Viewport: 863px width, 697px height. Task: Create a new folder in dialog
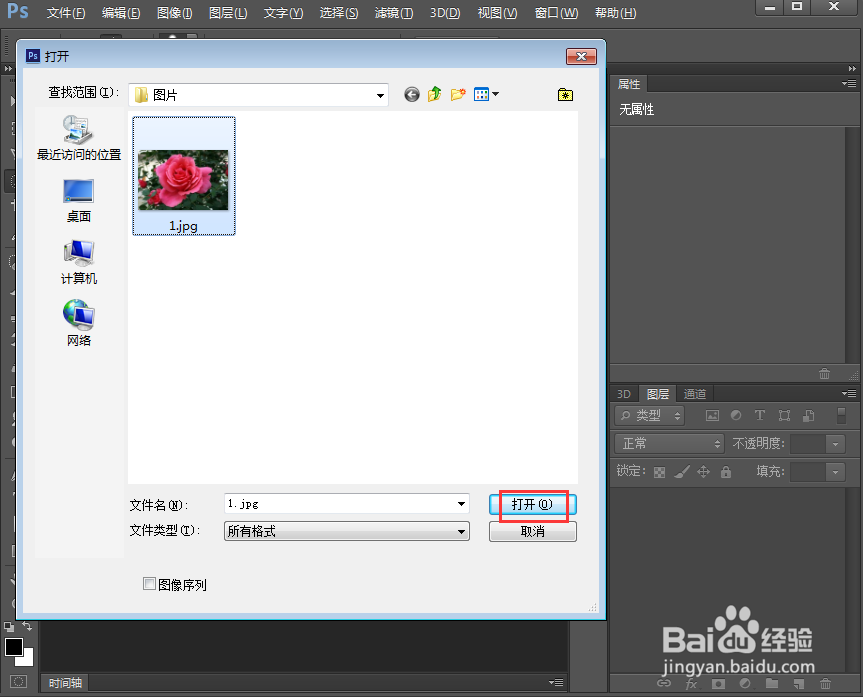tap(458, 95)
